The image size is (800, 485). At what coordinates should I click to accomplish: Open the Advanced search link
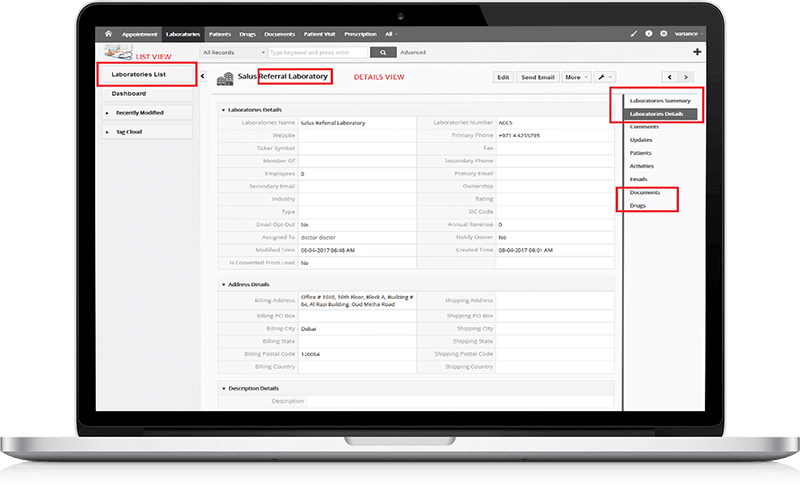click(413, 52)
